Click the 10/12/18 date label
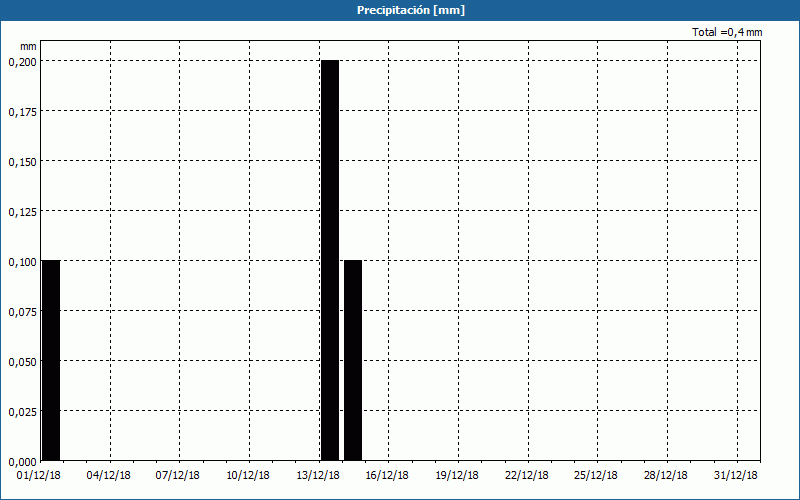 [248, 475]
